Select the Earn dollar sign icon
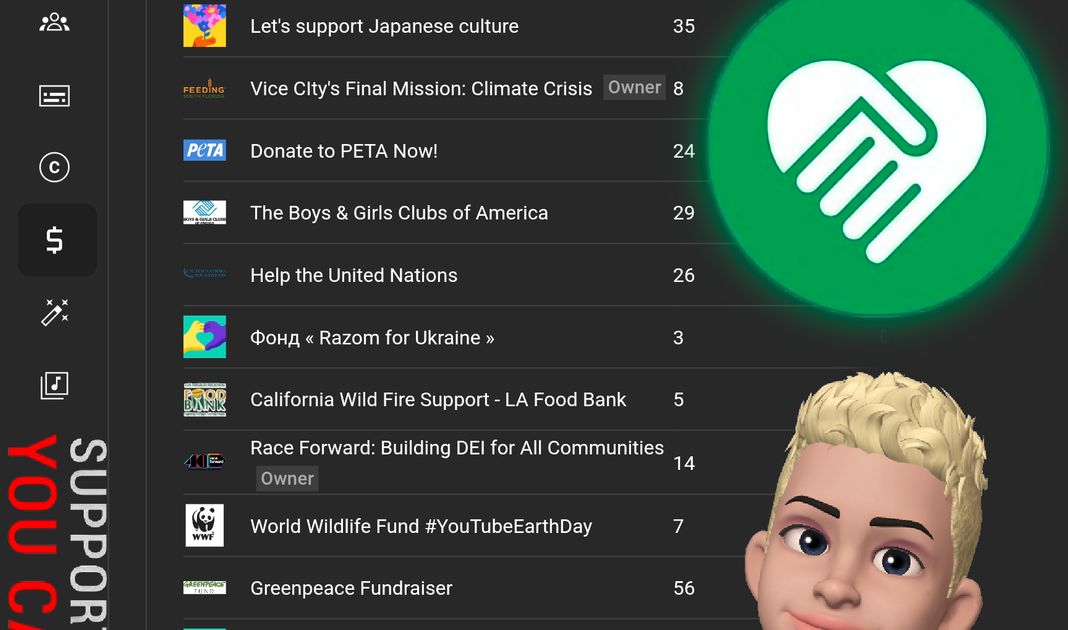 tap(56, 240)
